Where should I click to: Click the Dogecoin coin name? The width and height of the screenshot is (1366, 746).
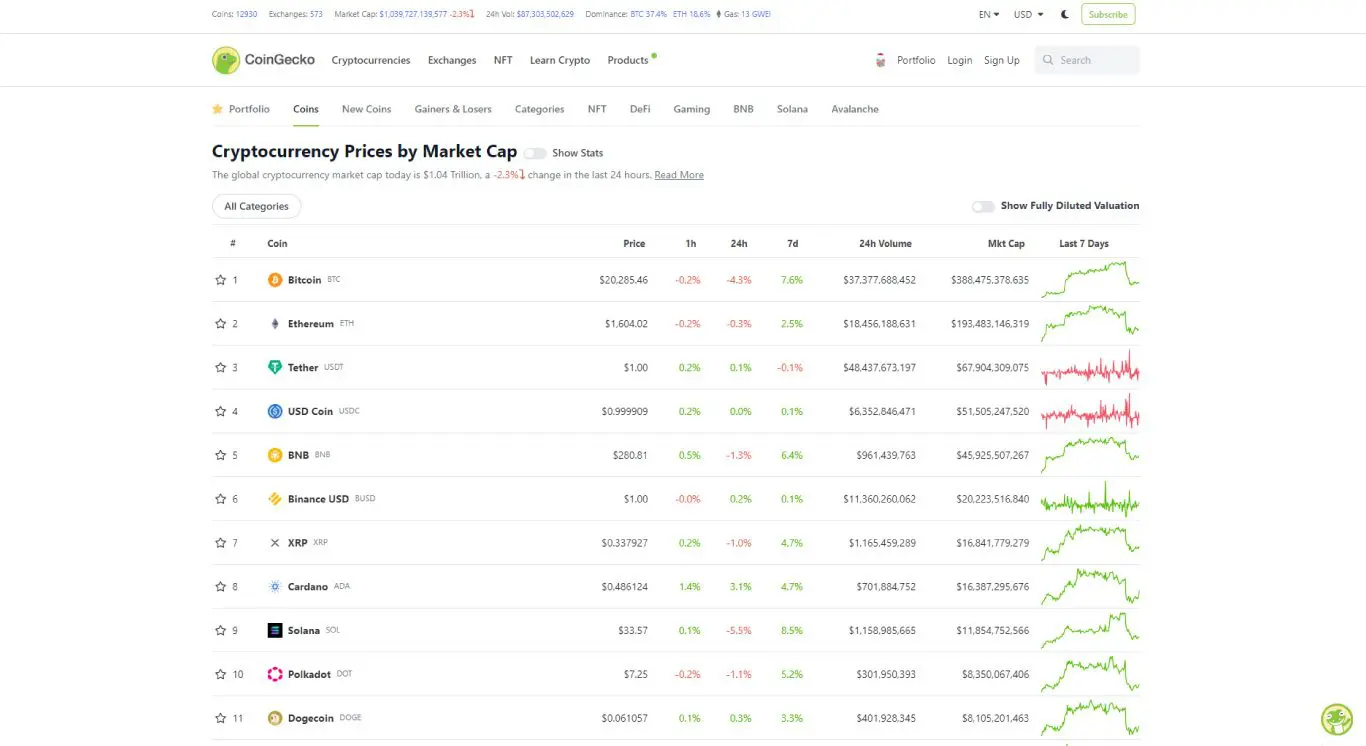311,718
